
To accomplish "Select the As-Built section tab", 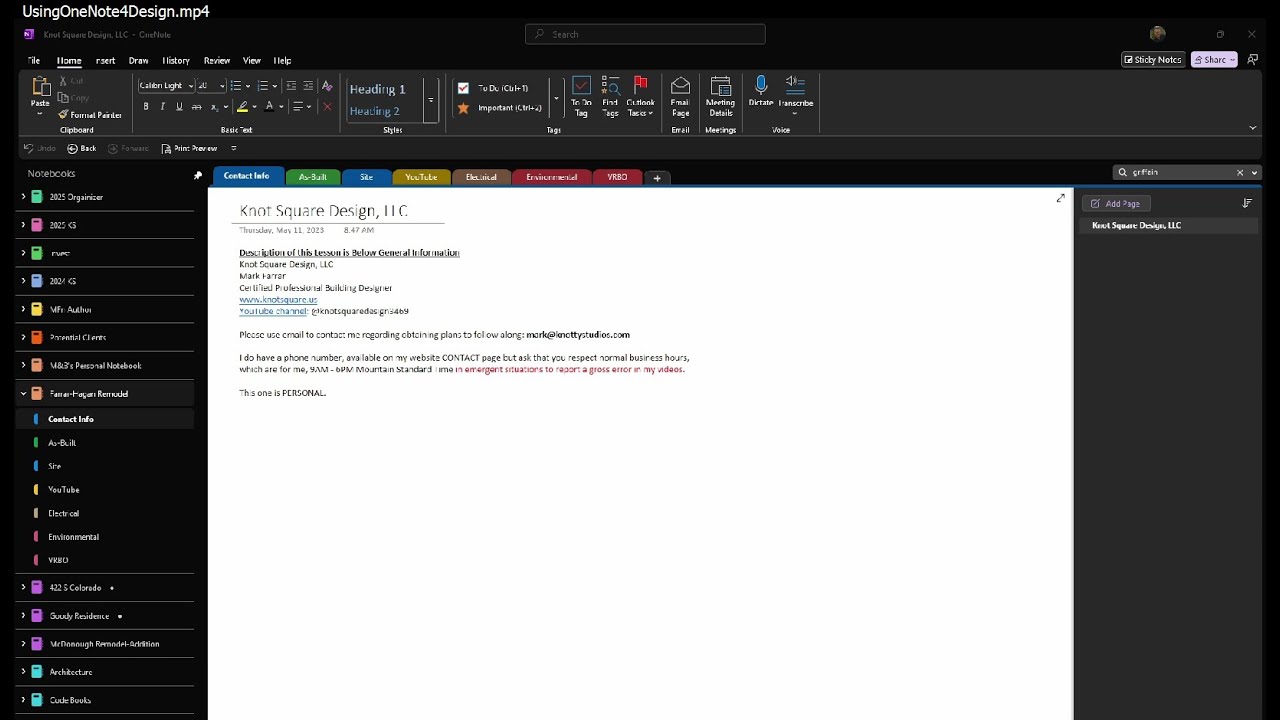I will [312, 177].
